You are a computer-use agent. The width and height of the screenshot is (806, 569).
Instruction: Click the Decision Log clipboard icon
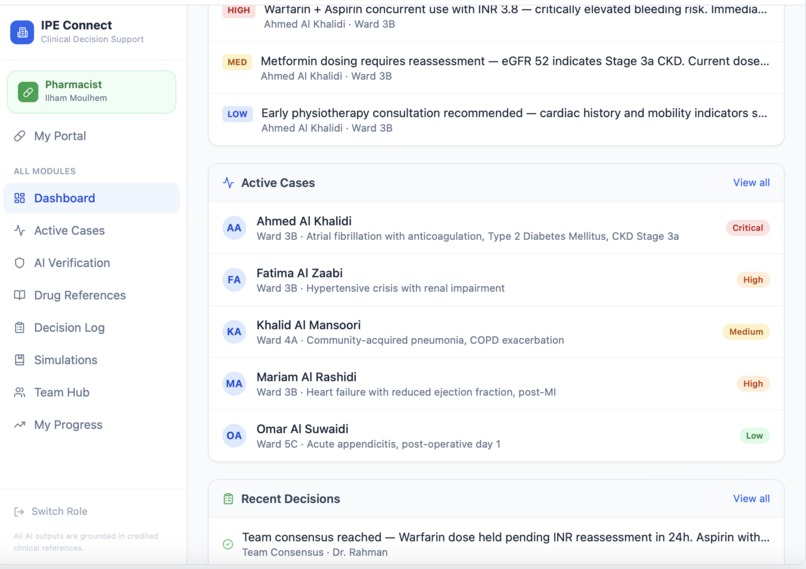point(20,328)
